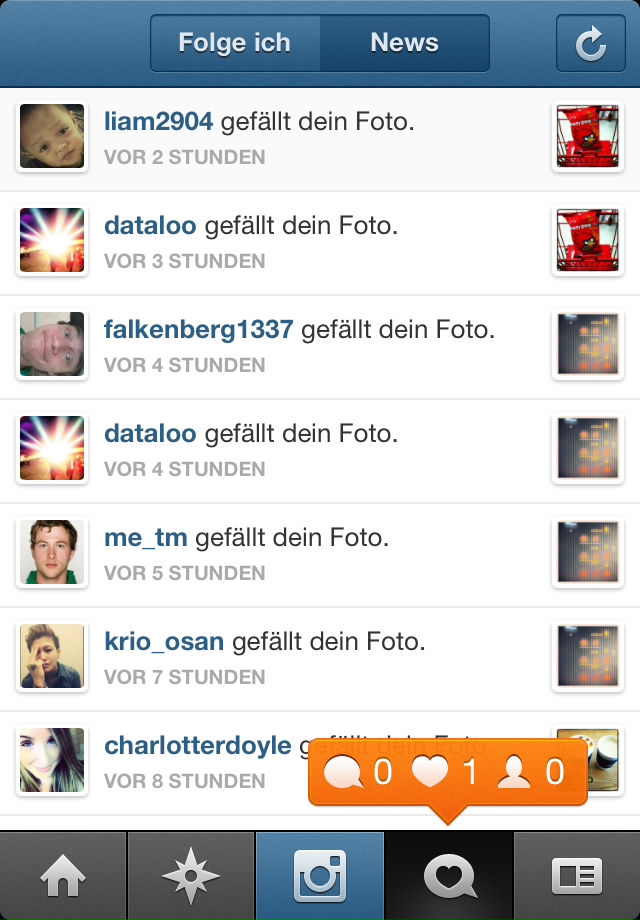
Task: Open falkenberg1337 username link
Action: point(198,329)
